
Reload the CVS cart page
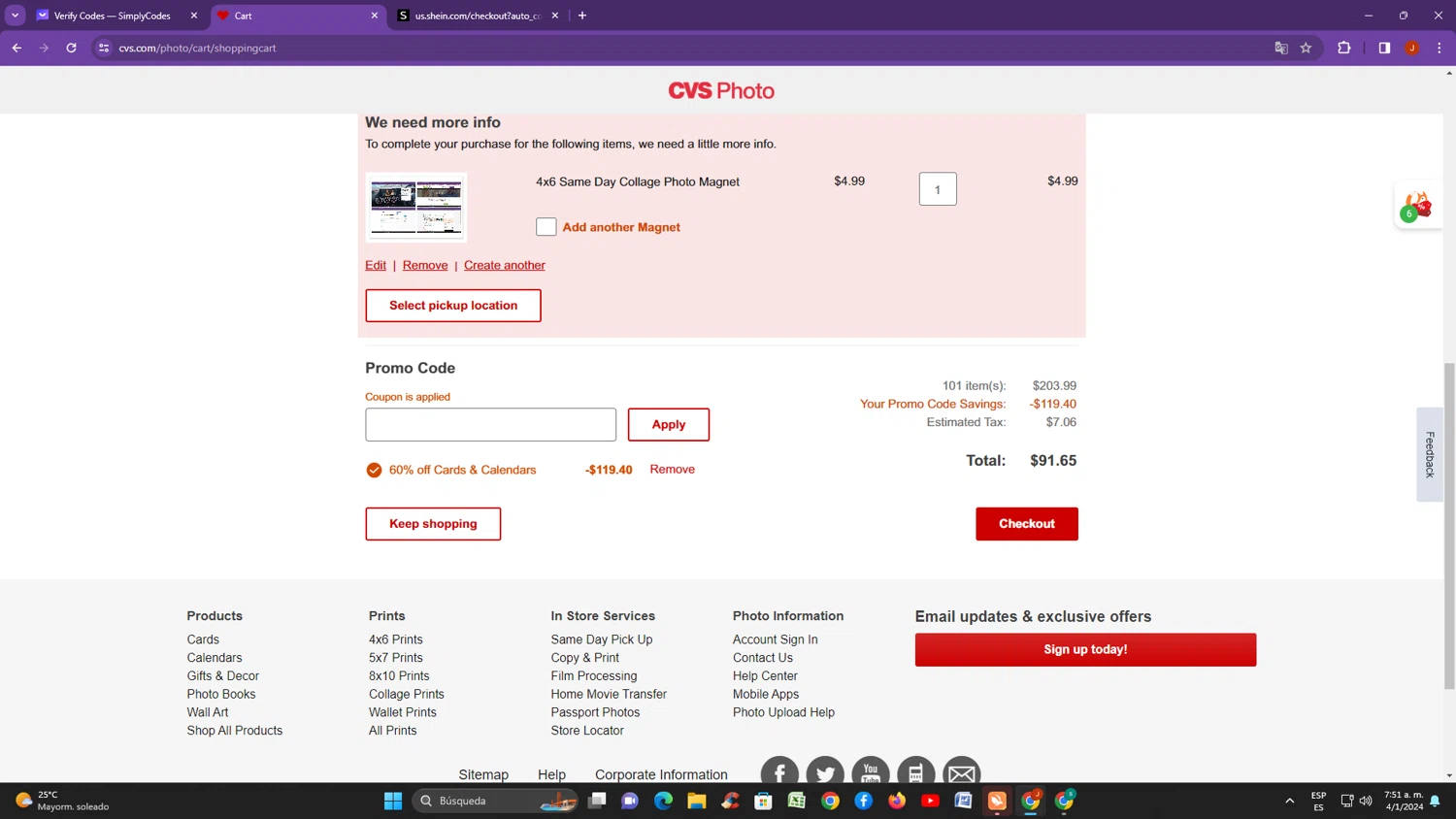tap(71, 48)
